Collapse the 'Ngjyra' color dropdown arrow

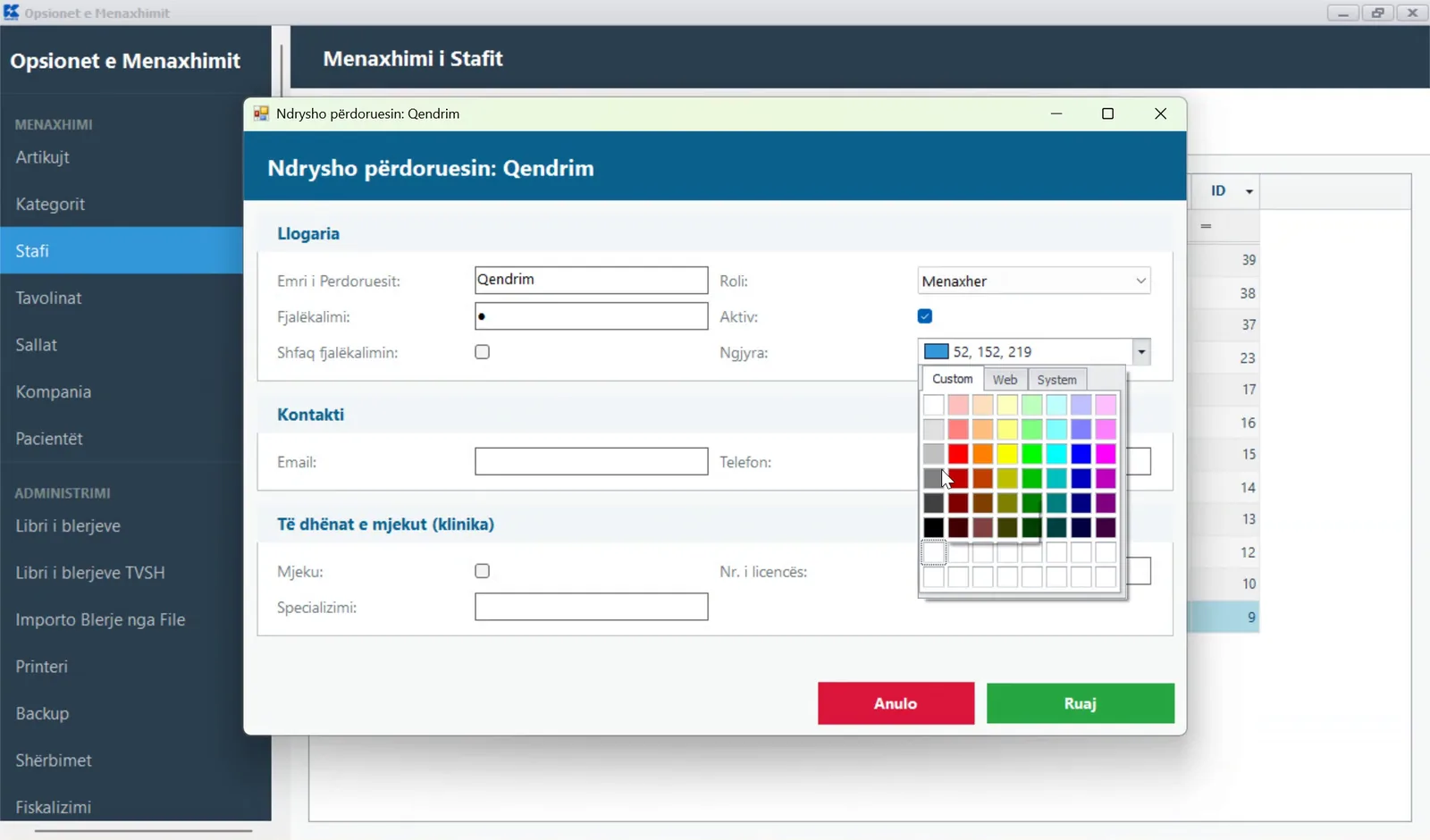(x=1141, y=352)
